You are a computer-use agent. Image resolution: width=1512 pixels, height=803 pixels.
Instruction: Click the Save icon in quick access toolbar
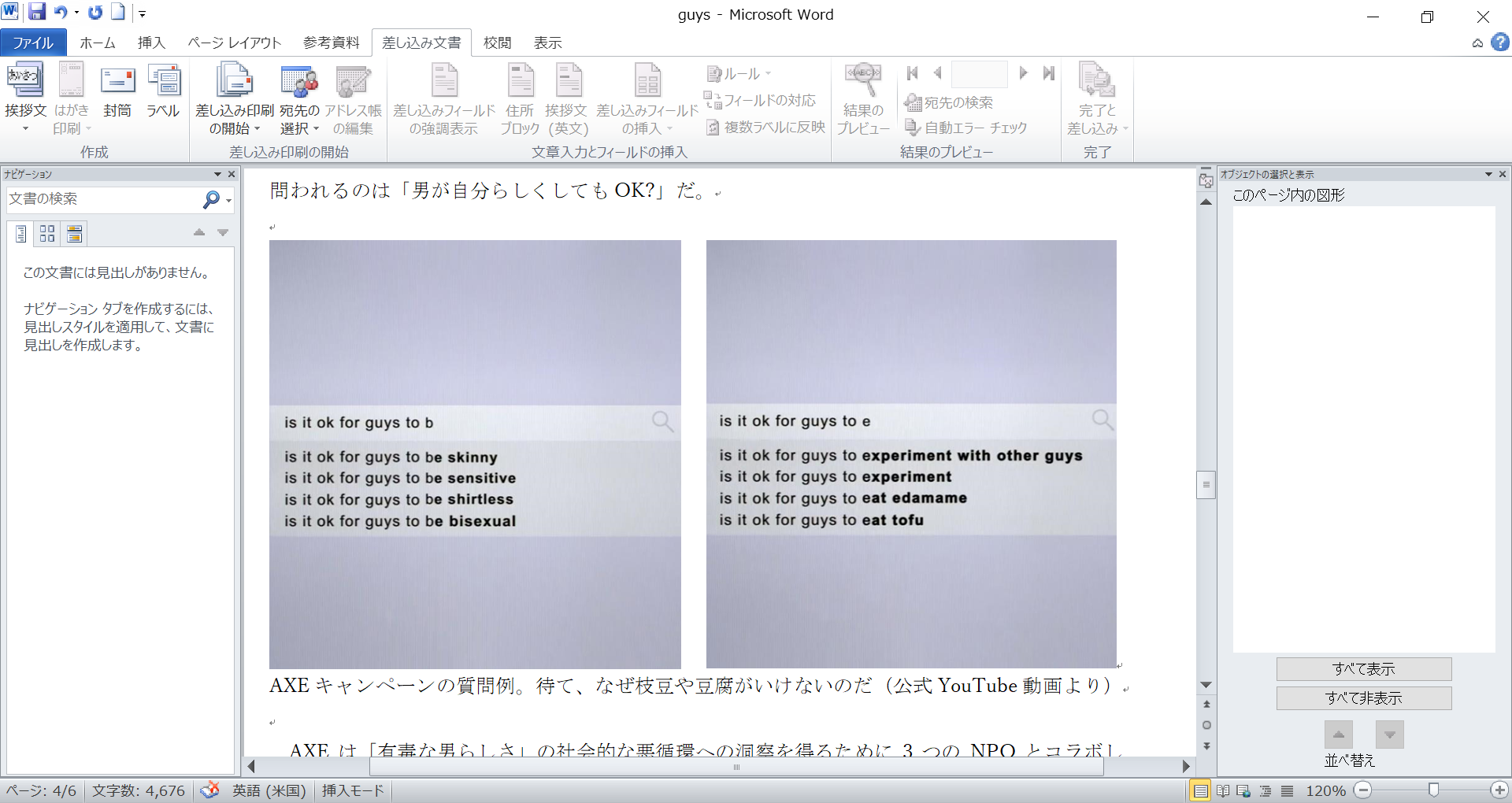(x=37, y=12)
